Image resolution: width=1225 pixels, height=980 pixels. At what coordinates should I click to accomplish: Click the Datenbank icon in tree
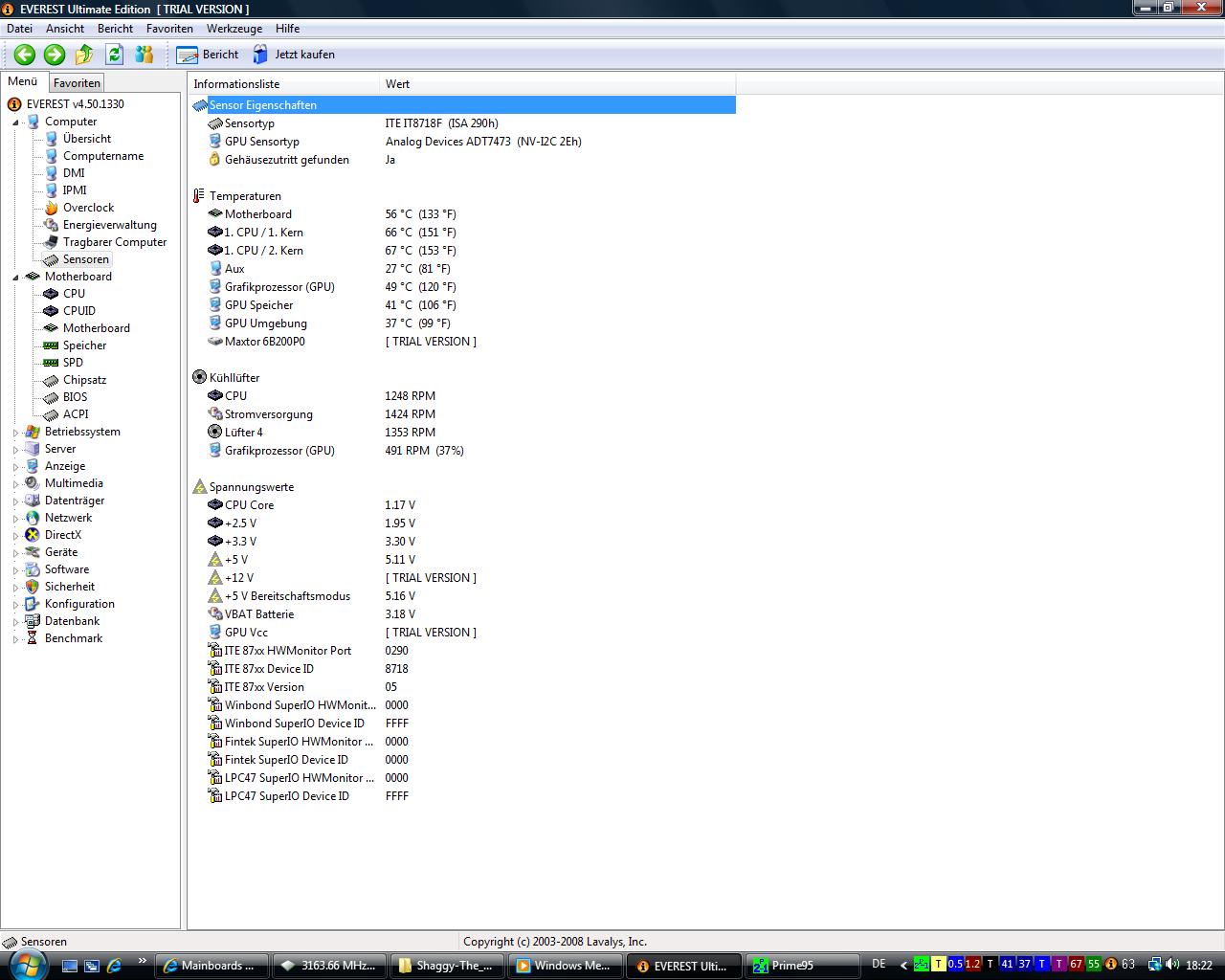[33, 621]
